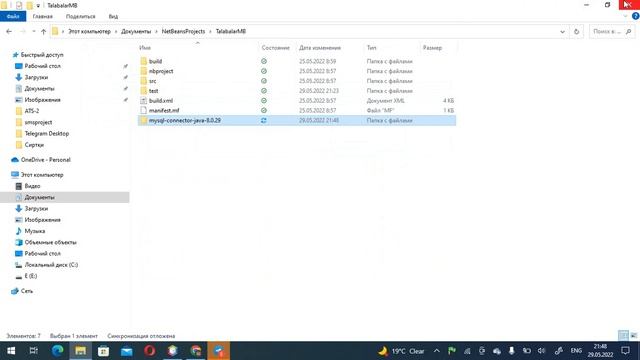Viewport: 640px width, 360px height.
Task: Open Opera browser from taskbar
Action: point(150,351)
